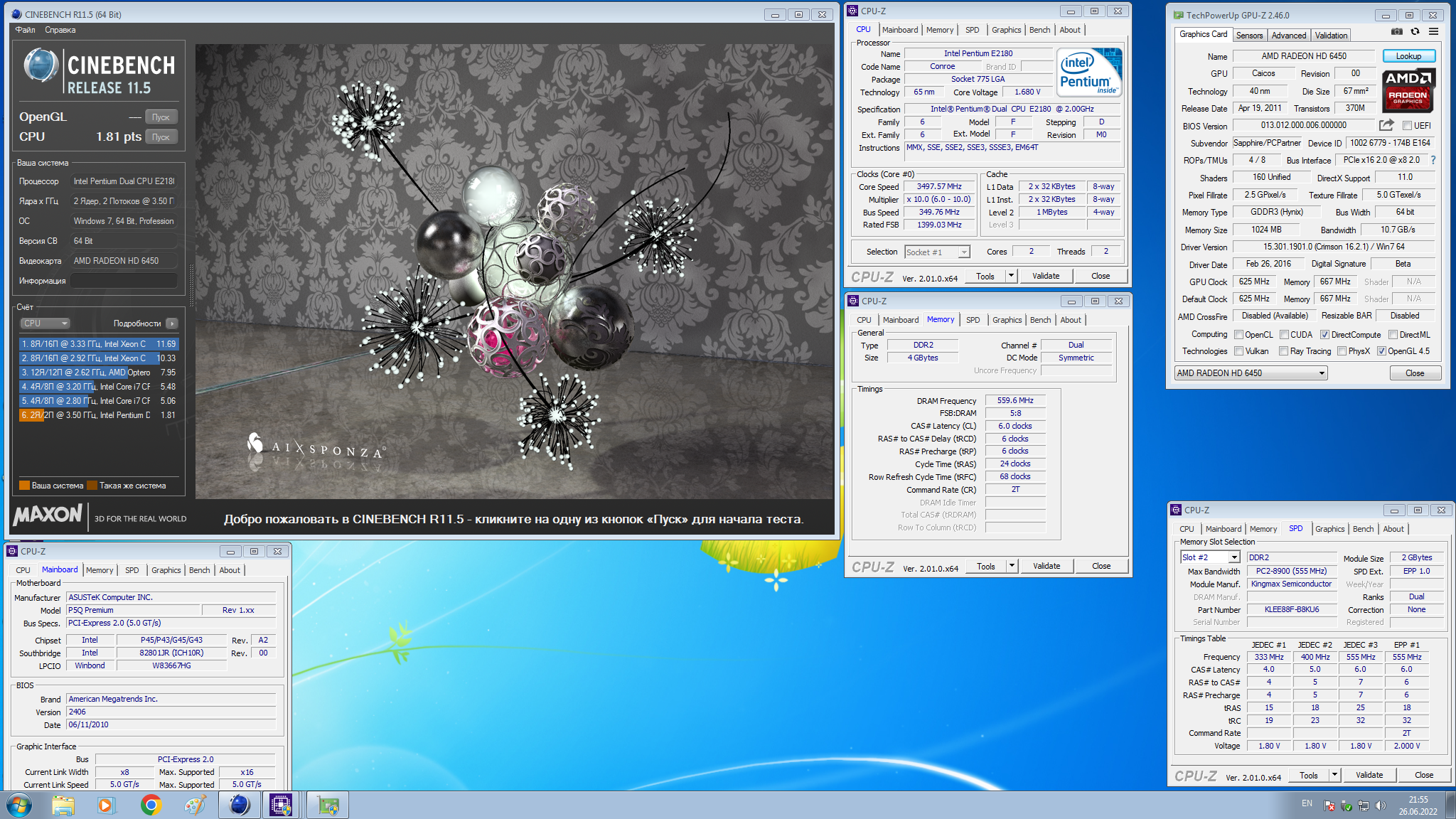The height and width of the screenshot is (819, 1456).
Task: Open Справка menu in Cinebench
Action: [60, 30]
